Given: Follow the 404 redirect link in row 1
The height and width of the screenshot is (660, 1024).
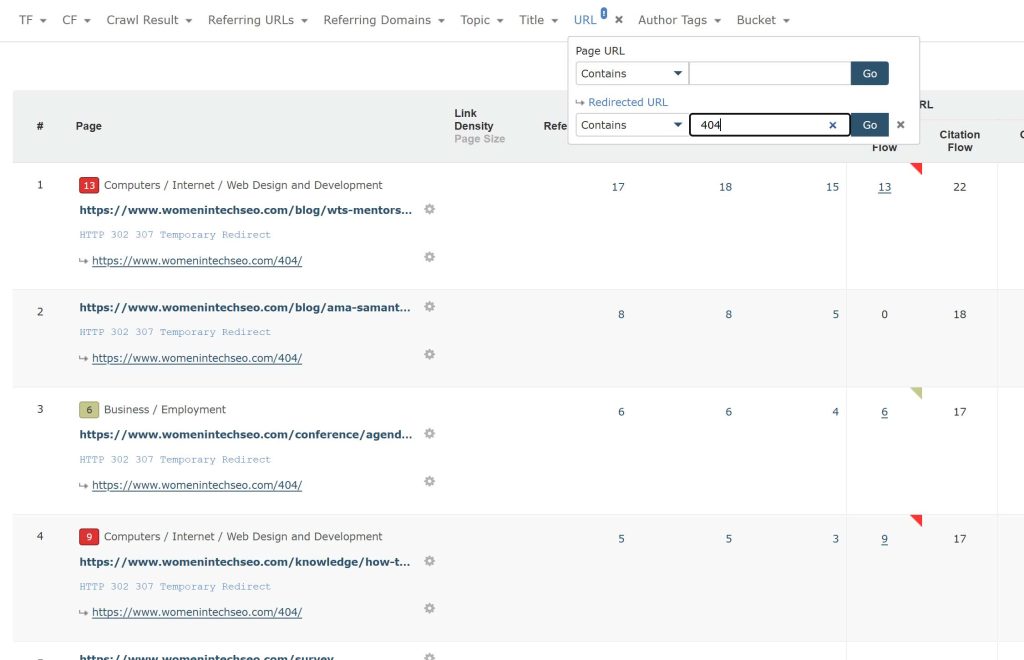Looking at the screenshot, I should pos(197,260).
